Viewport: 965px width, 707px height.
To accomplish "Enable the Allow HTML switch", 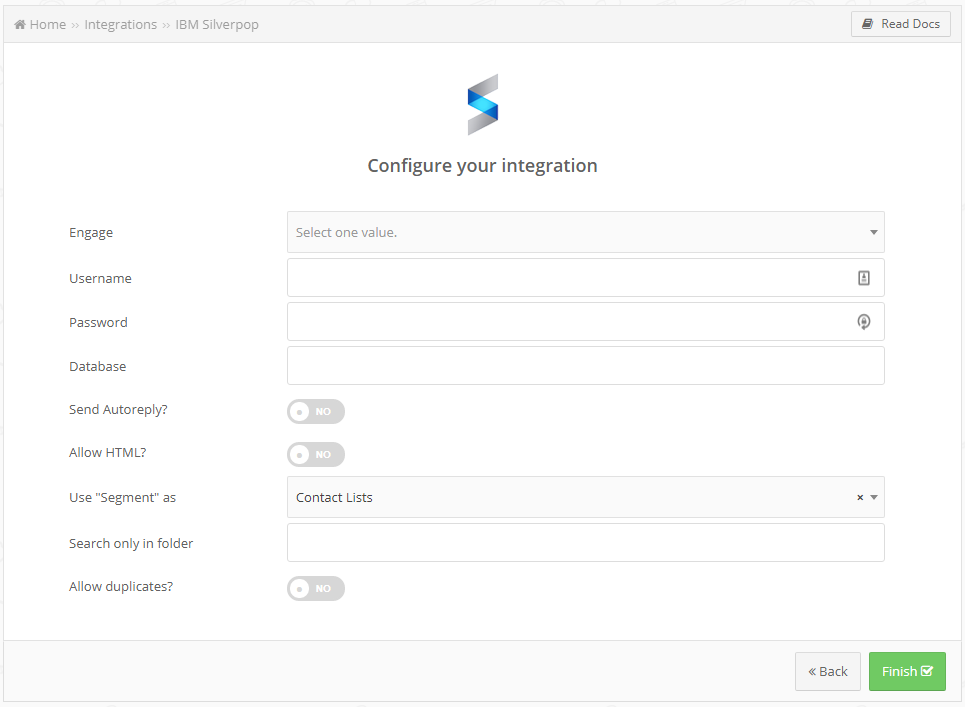I will coord(316,455).
